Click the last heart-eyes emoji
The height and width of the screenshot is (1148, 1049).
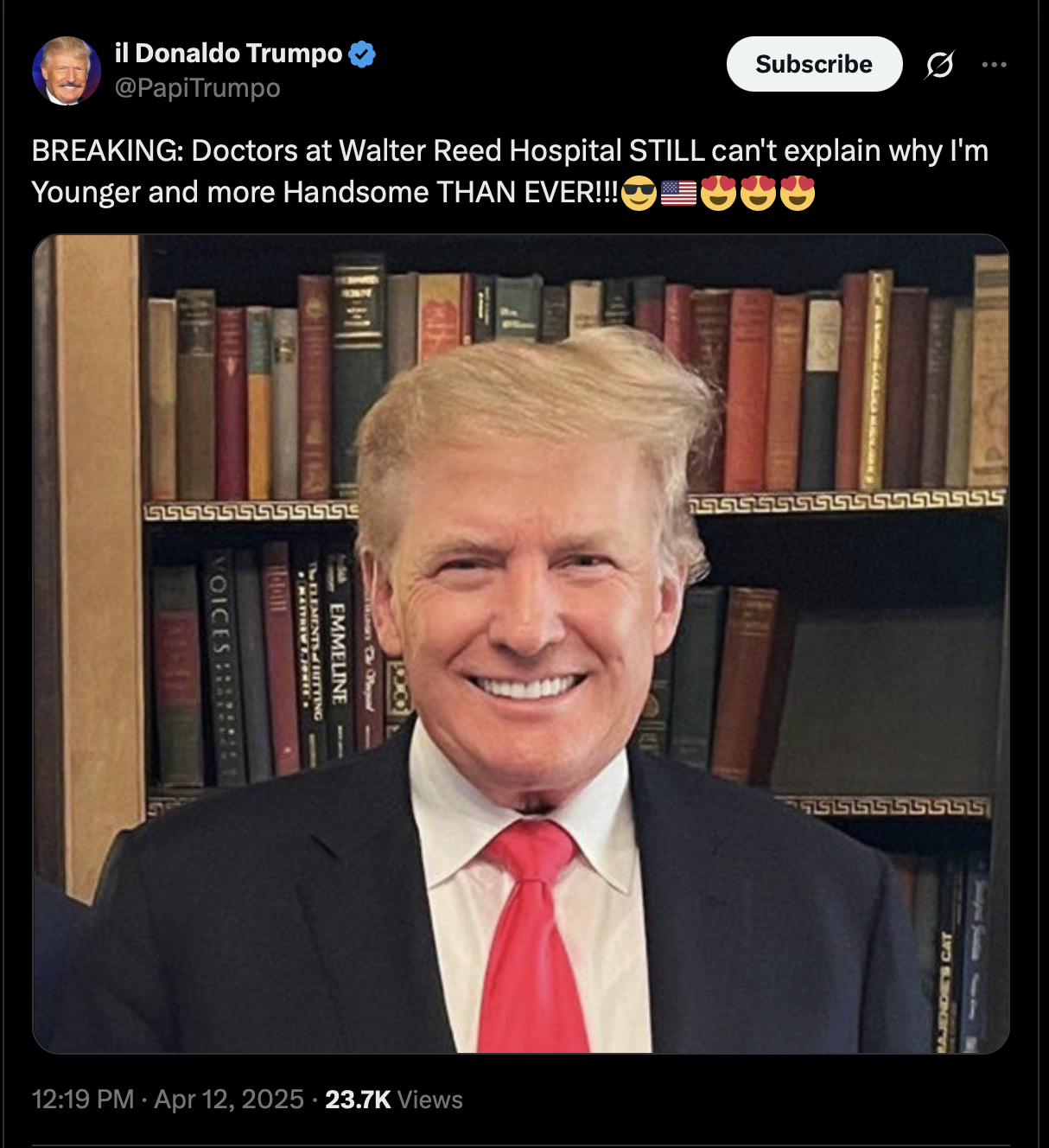[x=798, y=193]
